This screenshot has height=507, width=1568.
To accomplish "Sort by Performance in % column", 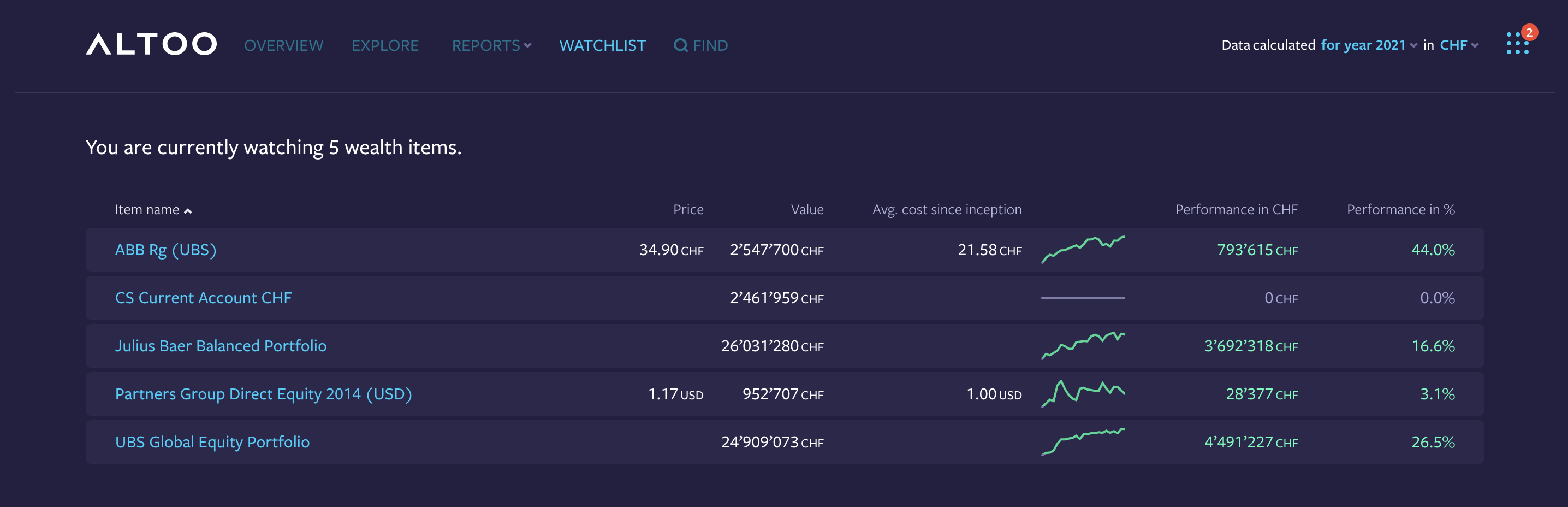I will [1400, 210].
